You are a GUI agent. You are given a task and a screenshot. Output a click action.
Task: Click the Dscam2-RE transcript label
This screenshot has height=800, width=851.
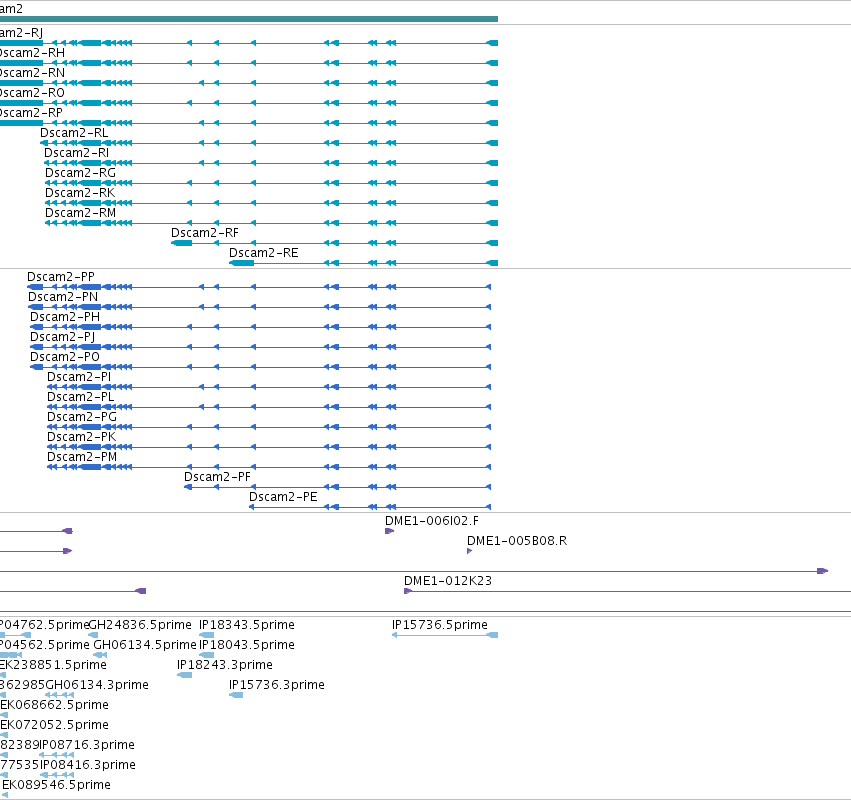pos(263,253)
